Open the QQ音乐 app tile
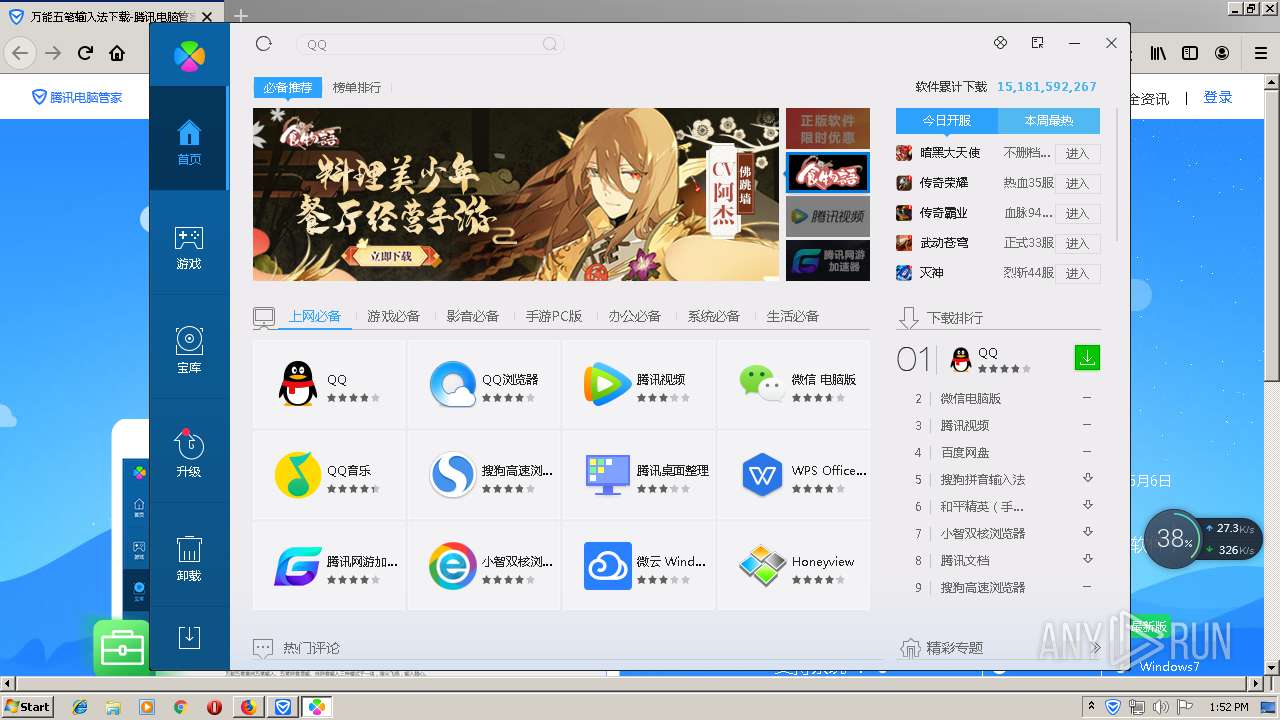Viewport: 1280px width, 720px height. tap(329, 475)
